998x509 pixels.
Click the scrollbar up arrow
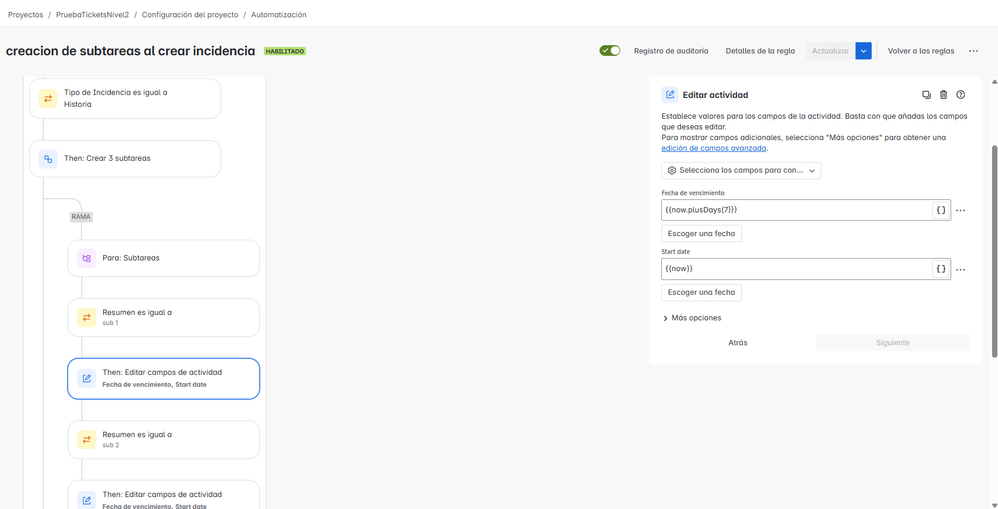(x=994, y=81)
